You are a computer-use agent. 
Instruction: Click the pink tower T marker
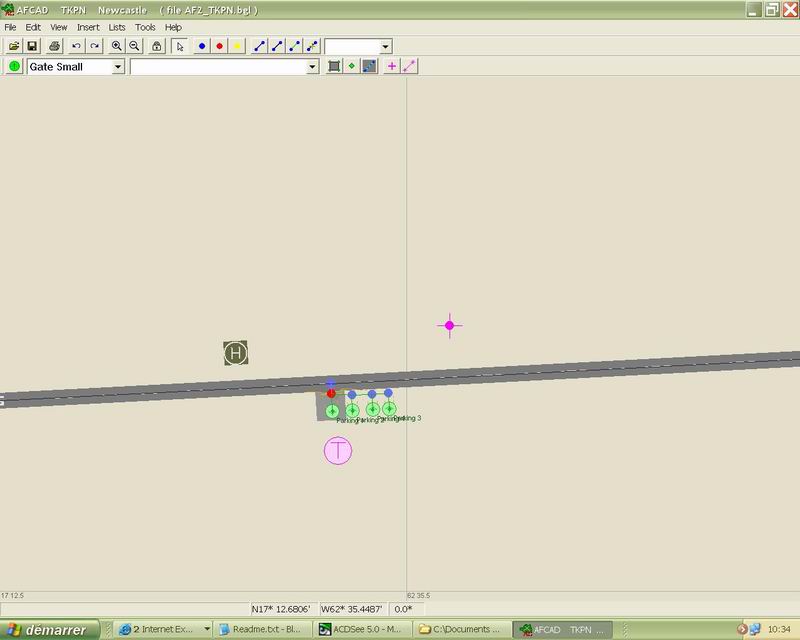pos(339,451)
